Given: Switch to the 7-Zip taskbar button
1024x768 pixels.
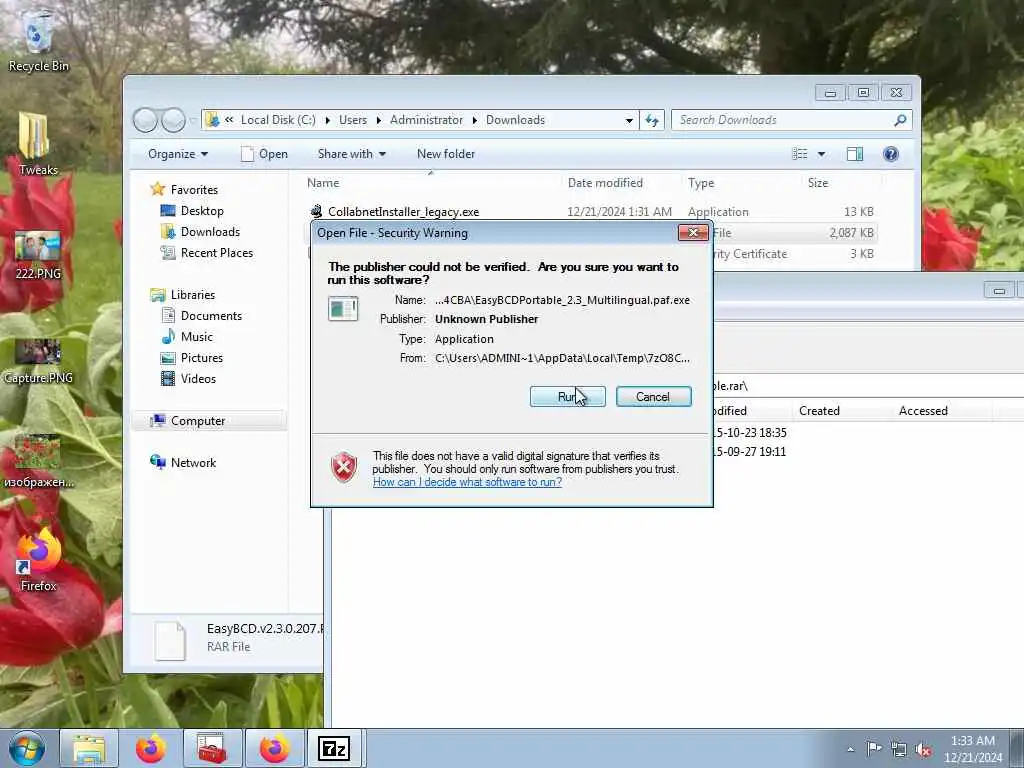Looking at the screenshot, I should [x=334, y=748].
